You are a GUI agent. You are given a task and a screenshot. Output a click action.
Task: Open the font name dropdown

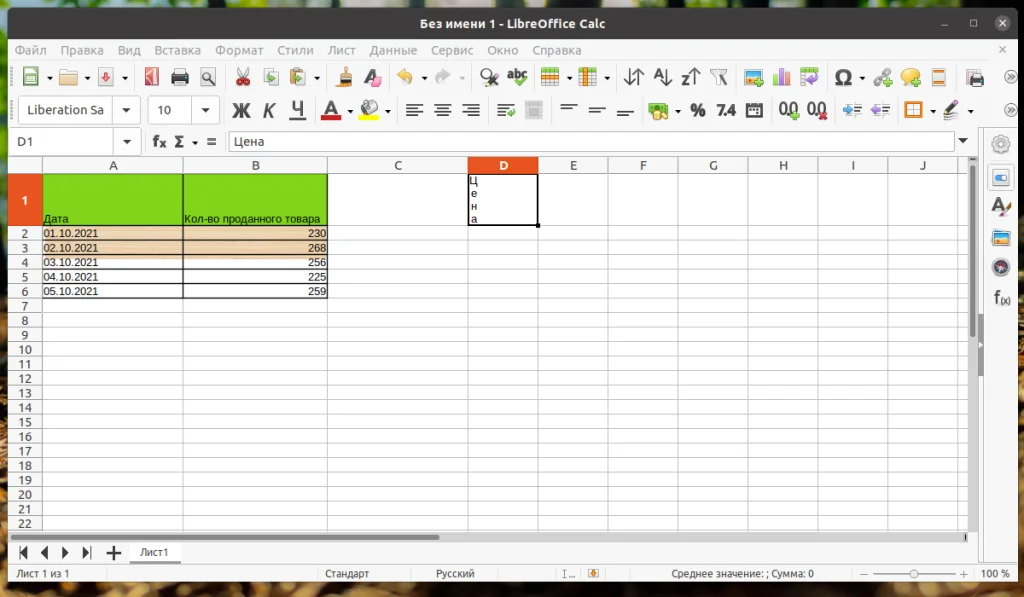(125, 110)
